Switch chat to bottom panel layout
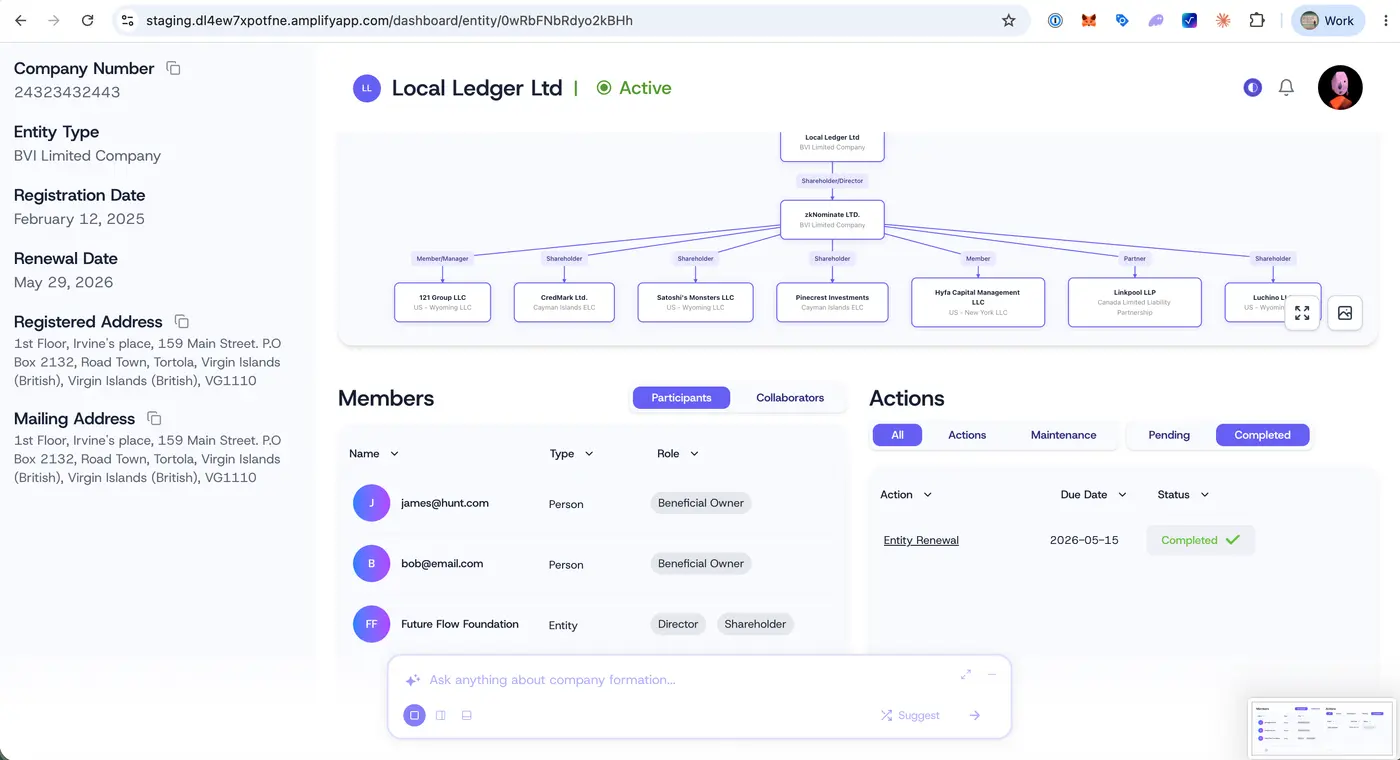The width and height of the screenshot is (1400, 760). click(466, 715)
